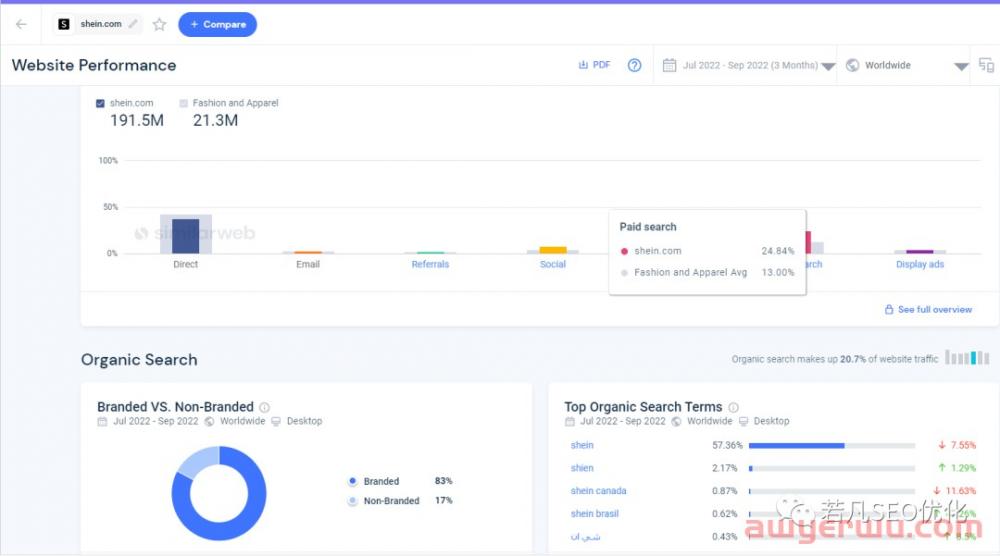Select the Email channel bar
Screen dimensions: 1000x556
[308, 252]
